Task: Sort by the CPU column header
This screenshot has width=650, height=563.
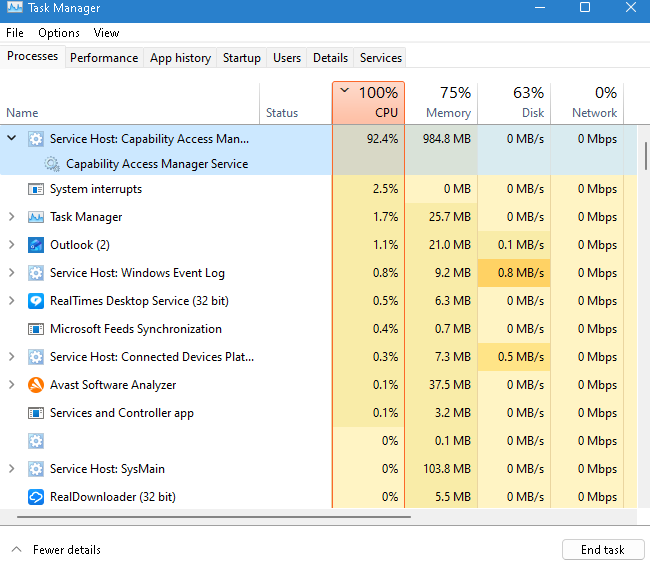Action: click(x=368, y=102)
